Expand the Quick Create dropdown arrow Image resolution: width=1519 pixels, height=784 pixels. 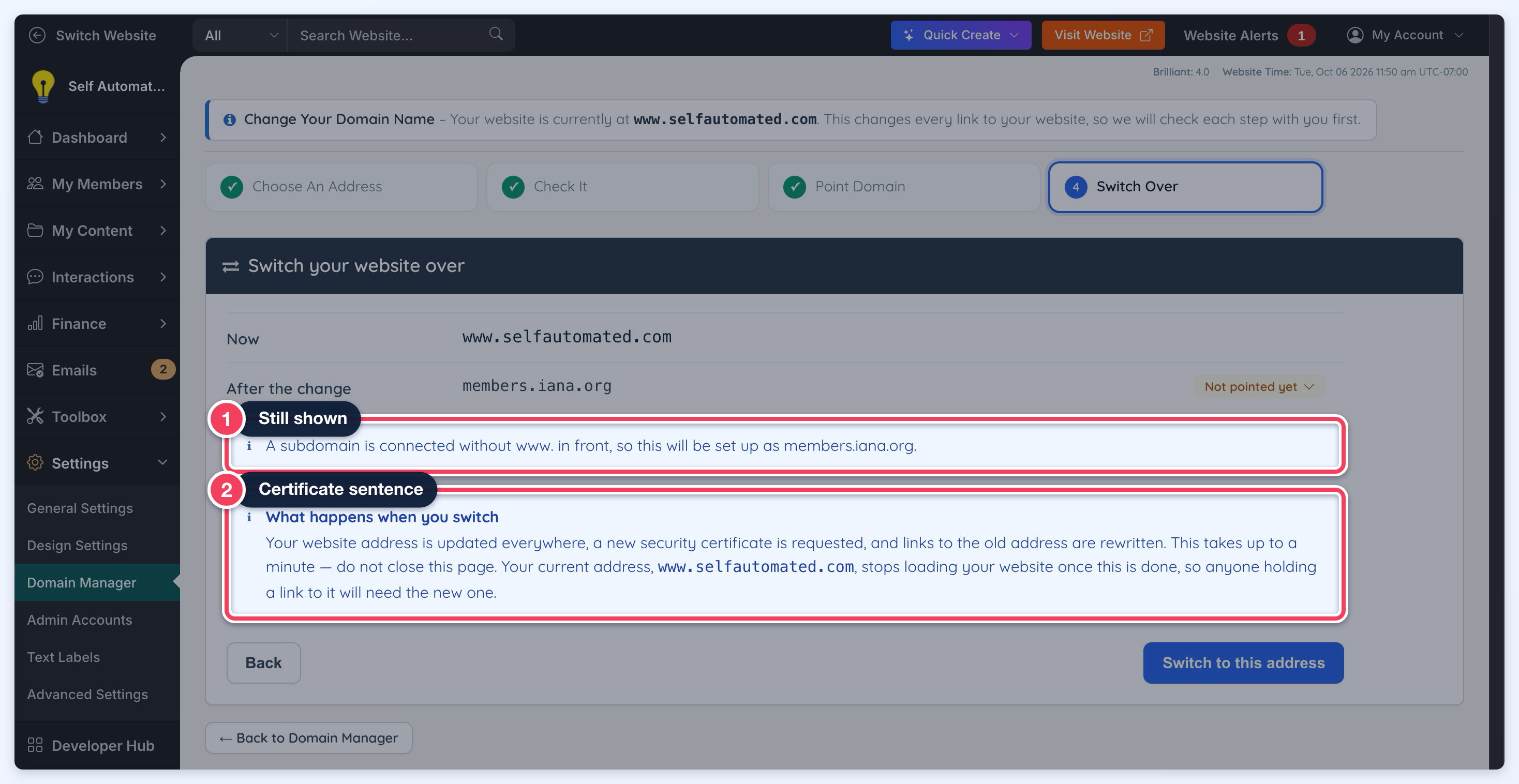click(x=1014, y=35)
